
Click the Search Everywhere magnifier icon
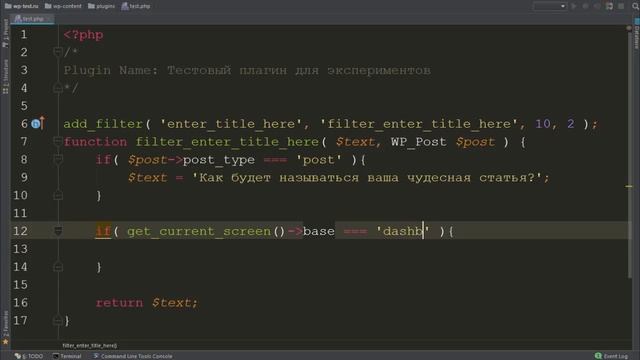pos(635,6)
